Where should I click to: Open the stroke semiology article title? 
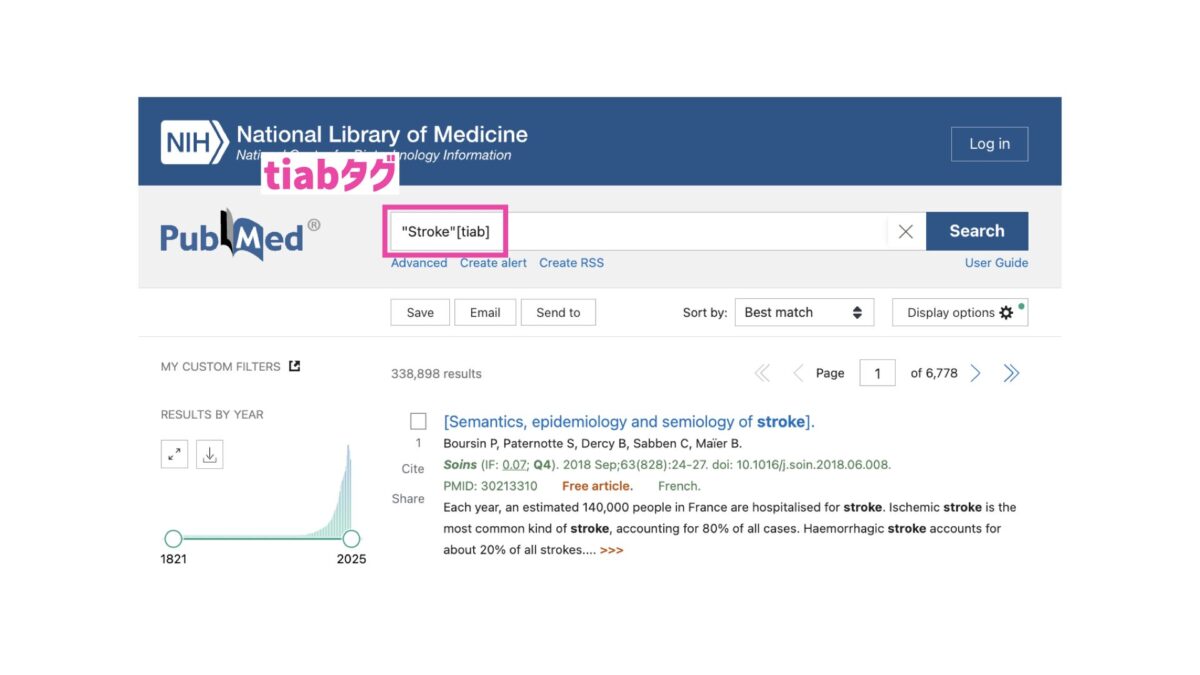[625, 421]
